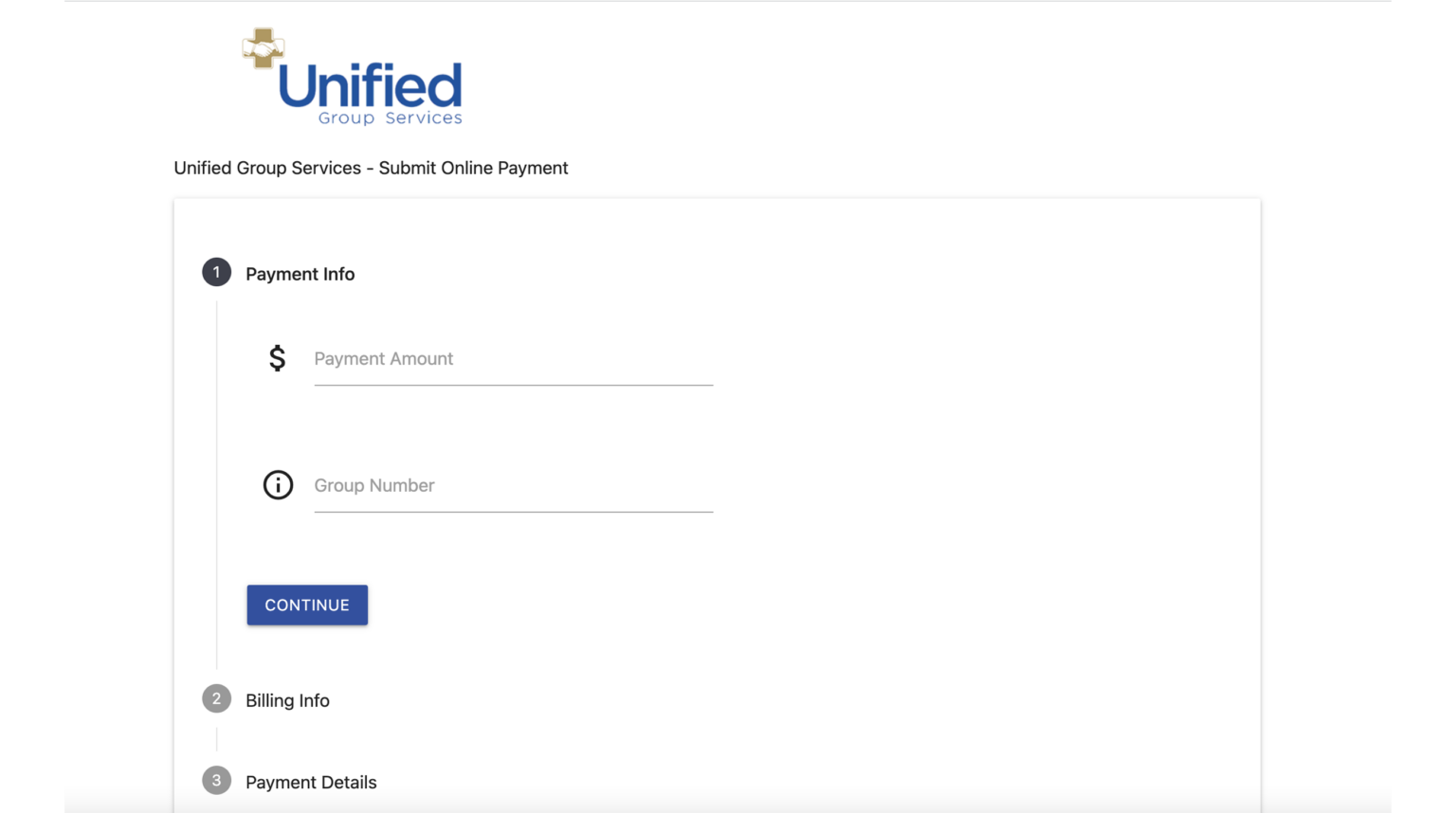This screenshot has width=1456, height=813.
Task: Select the Payment Info step header
Action: pyautogui.click(x=300, y=274)
